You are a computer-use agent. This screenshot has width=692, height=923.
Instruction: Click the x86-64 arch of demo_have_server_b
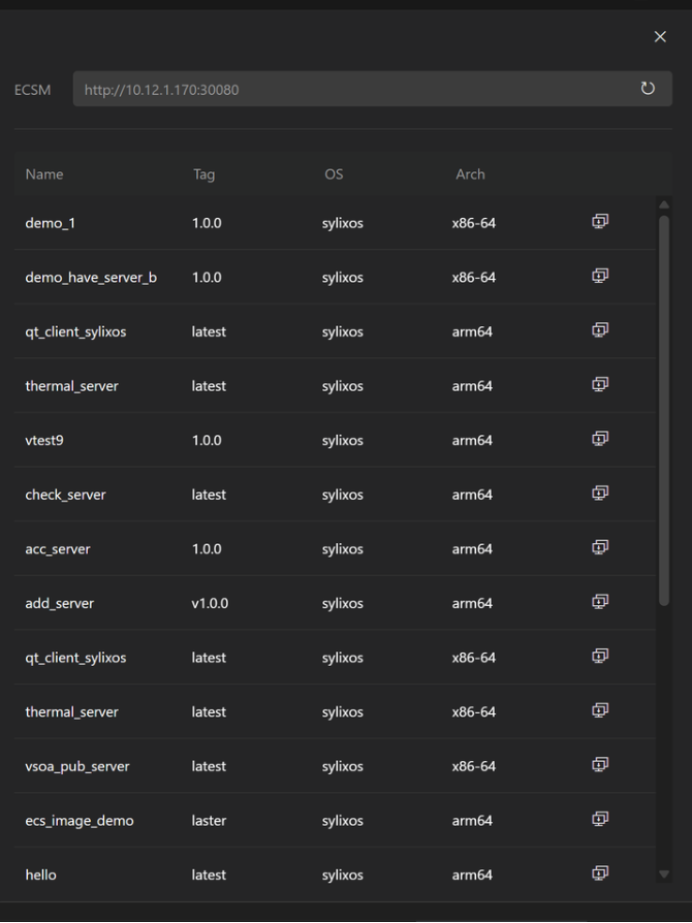point(474,277)
